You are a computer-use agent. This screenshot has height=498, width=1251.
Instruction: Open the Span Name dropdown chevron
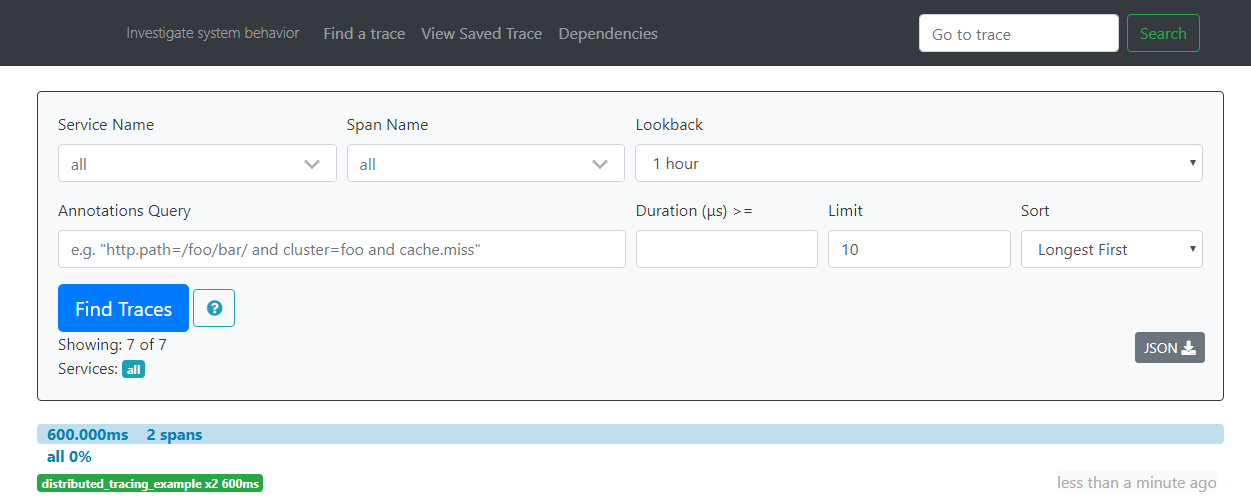tap(600, 164)
